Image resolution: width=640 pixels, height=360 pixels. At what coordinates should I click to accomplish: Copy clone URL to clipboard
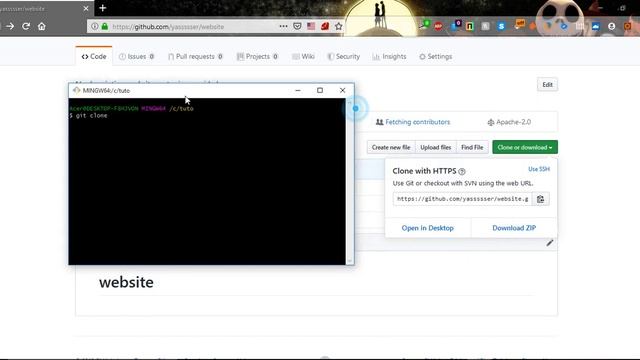click(540, 199)
